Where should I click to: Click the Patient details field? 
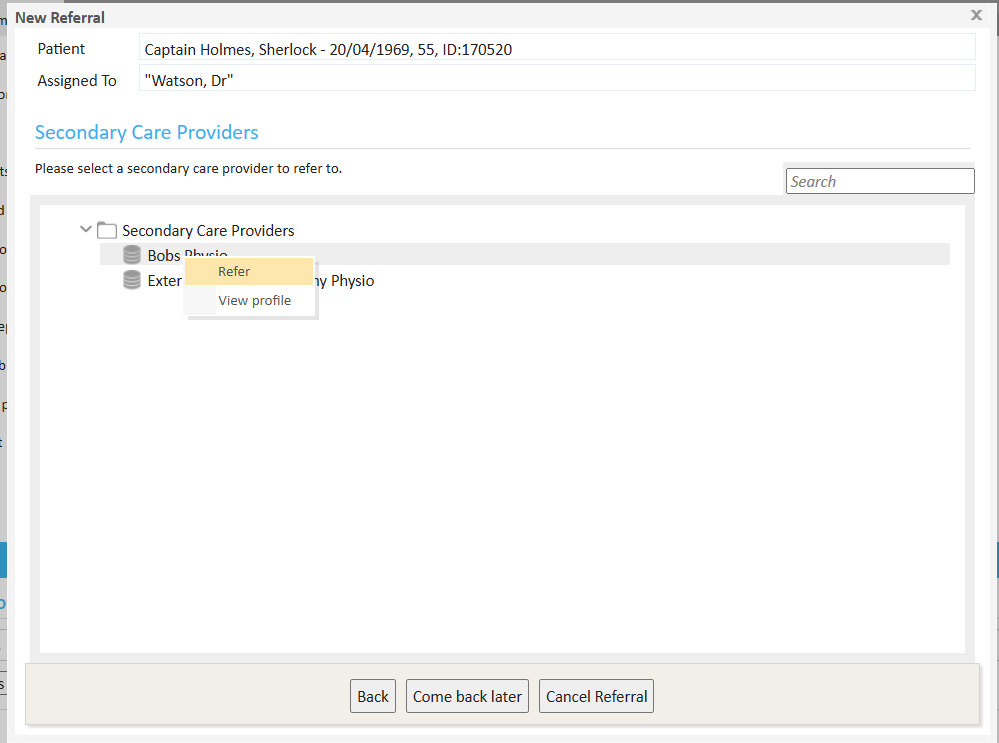tap(556, 49)
